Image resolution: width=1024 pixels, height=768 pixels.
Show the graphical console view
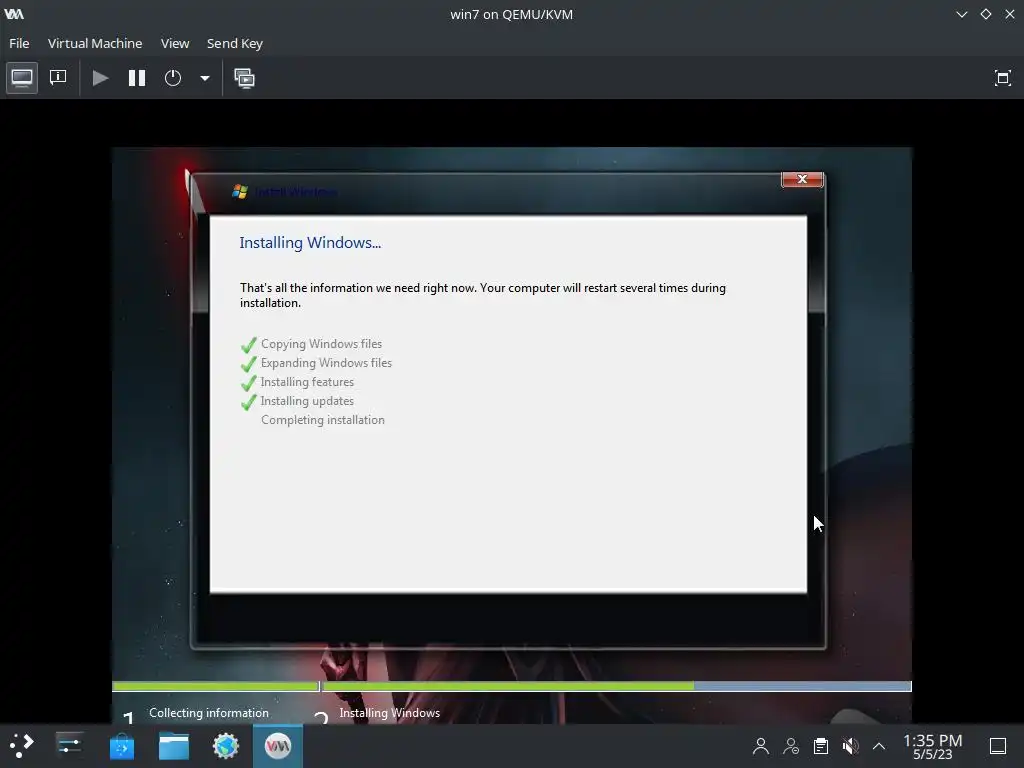(x=22, y=78)
